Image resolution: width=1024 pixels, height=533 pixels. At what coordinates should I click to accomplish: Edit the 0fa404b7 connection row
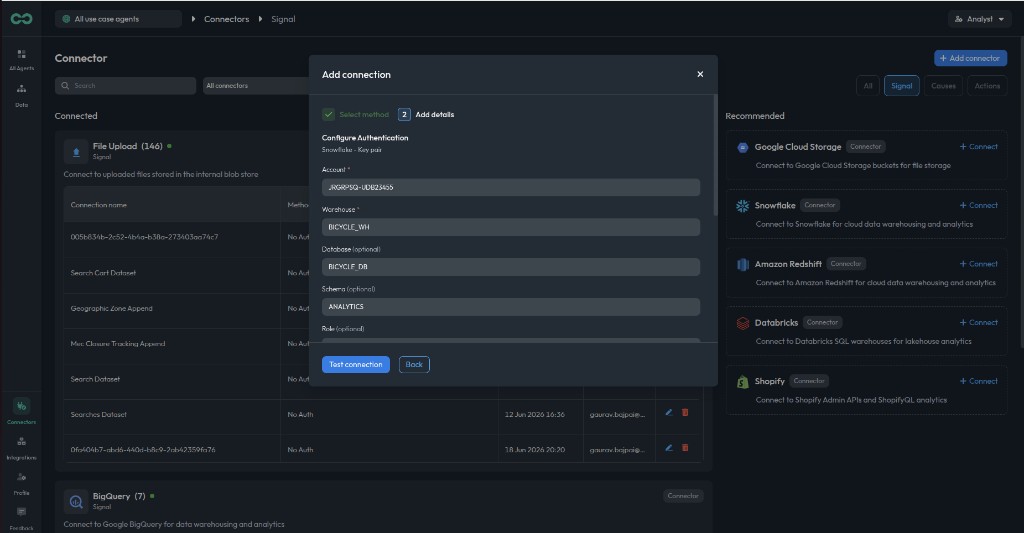[x=669, y=447]
